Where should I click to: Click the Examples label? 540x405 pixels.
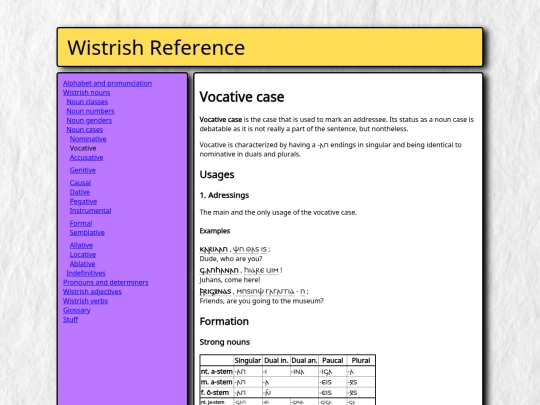(215, 231)
